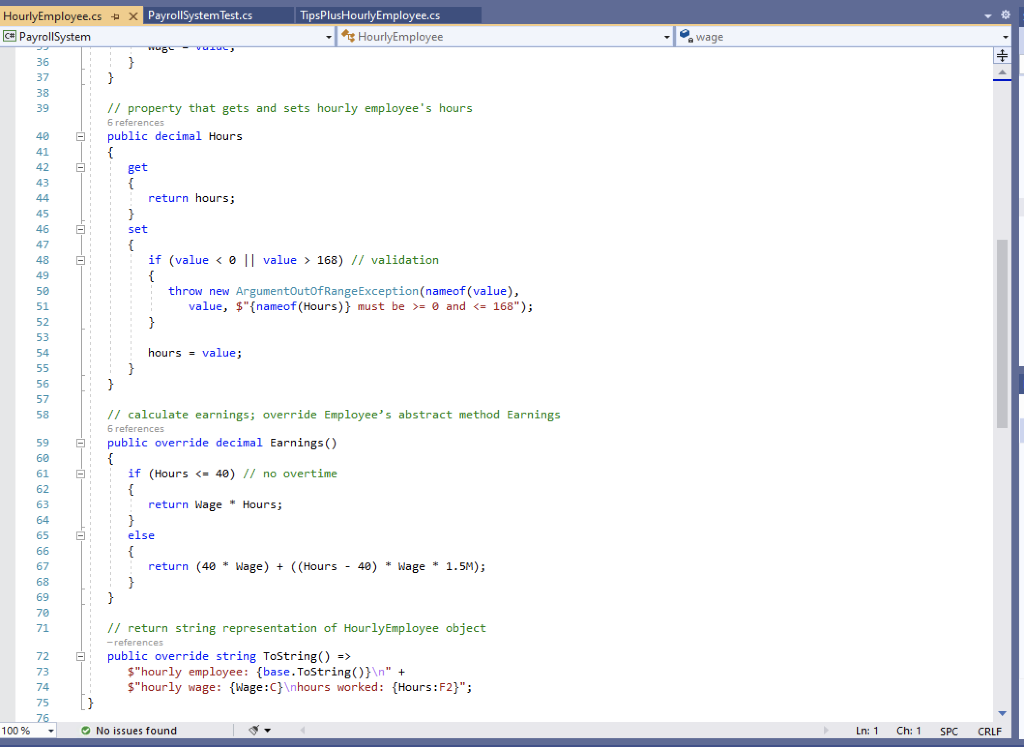Open the document tab overflow dropdown
Viewport: 1024px width, 747px height.
pos(987,16)
